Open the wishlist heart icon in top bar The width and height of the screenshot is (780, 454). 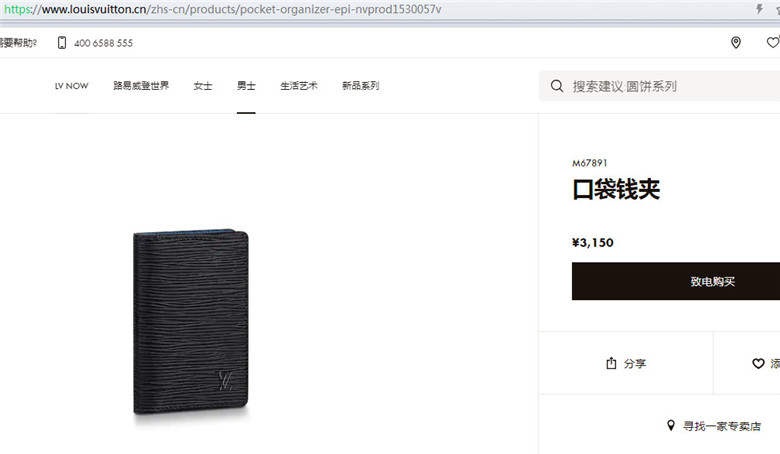773,43
